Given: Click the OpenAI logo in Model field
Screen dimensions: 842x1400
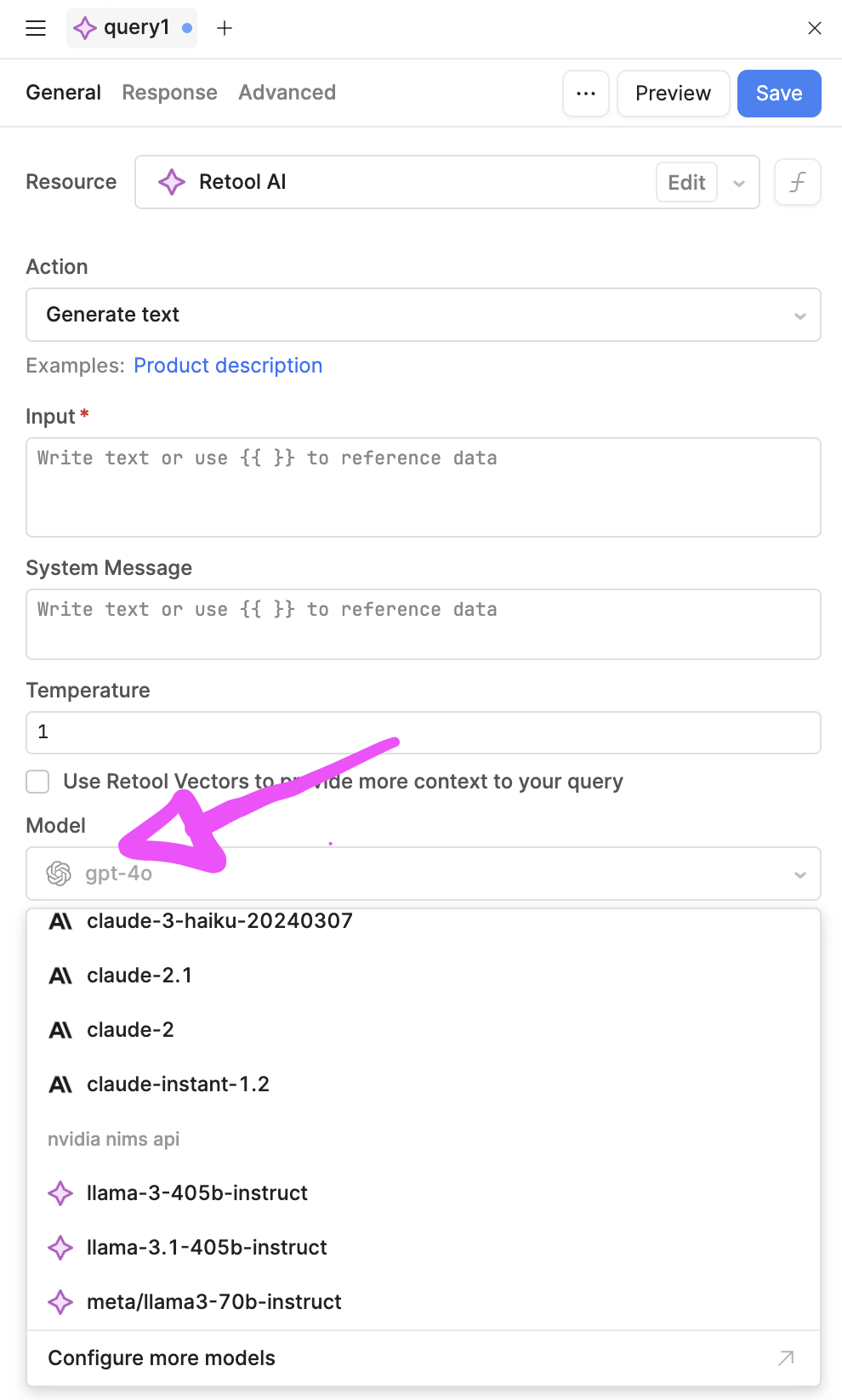Looking at the screenshot, I should pos(59,874).
